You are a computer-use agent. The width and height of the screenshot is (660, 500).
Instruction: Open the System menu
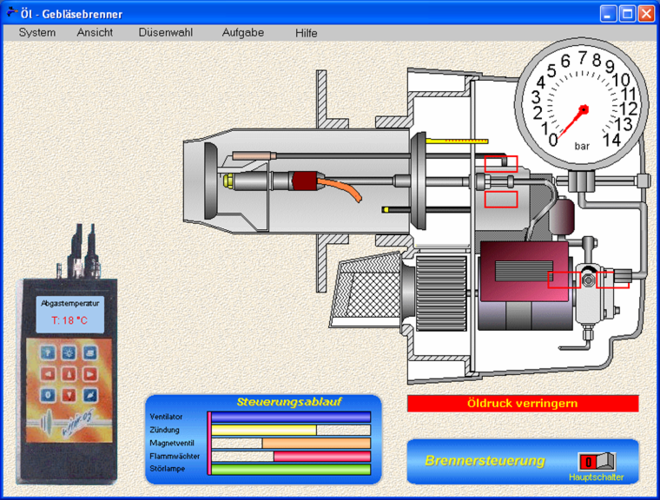(x=37, y=32)
